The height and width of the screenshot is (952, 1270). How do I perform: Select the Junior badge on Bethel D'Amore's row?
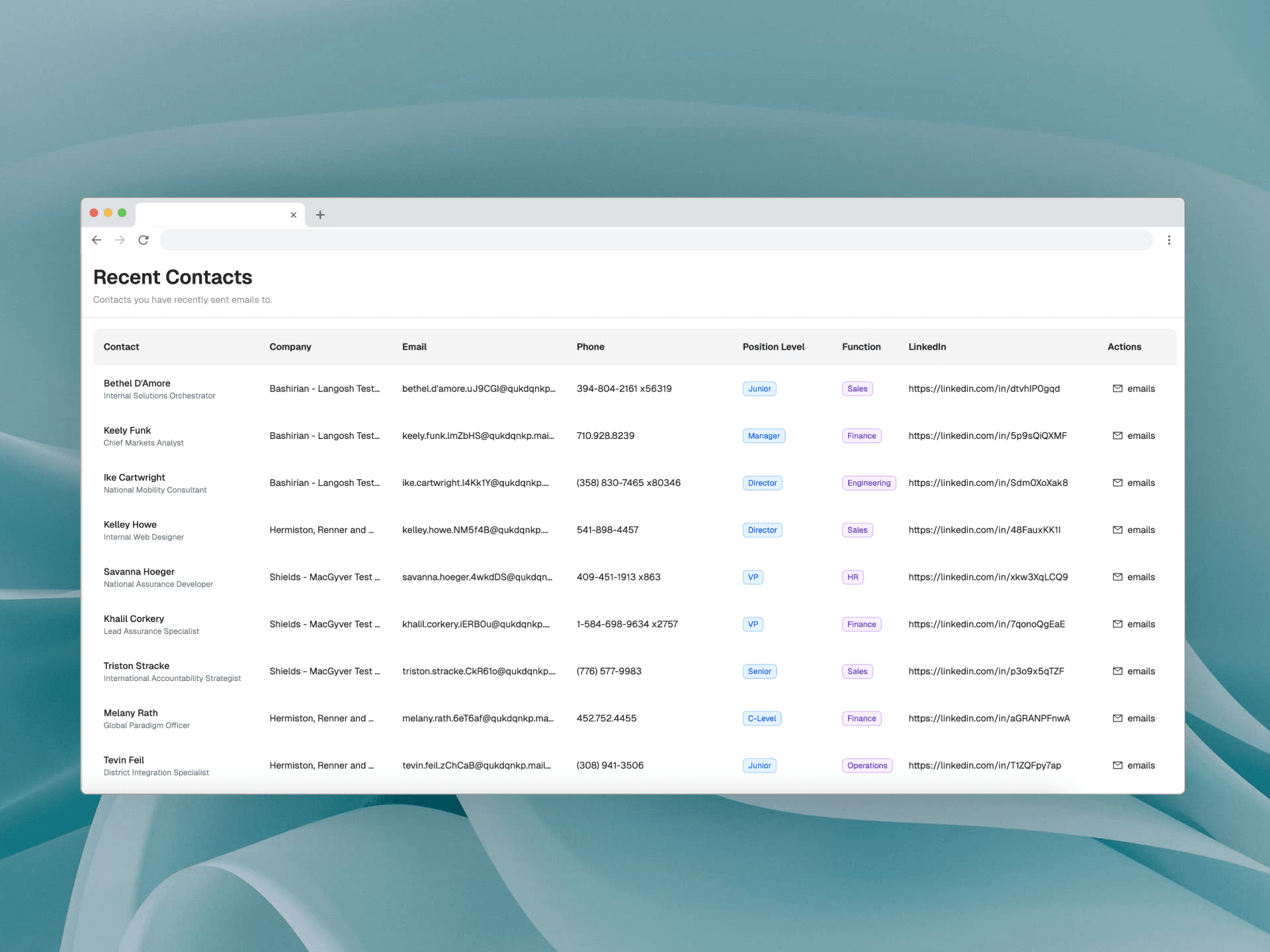[x=759, y=389]
